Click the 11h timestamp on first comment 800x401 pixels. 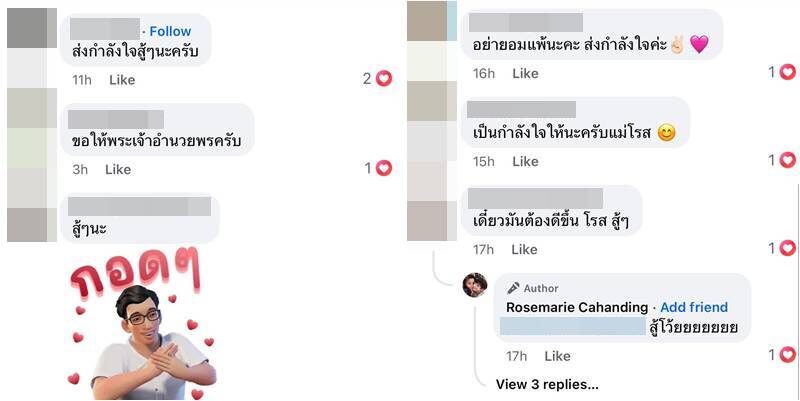pyautogui.click(x=82, y=80)
